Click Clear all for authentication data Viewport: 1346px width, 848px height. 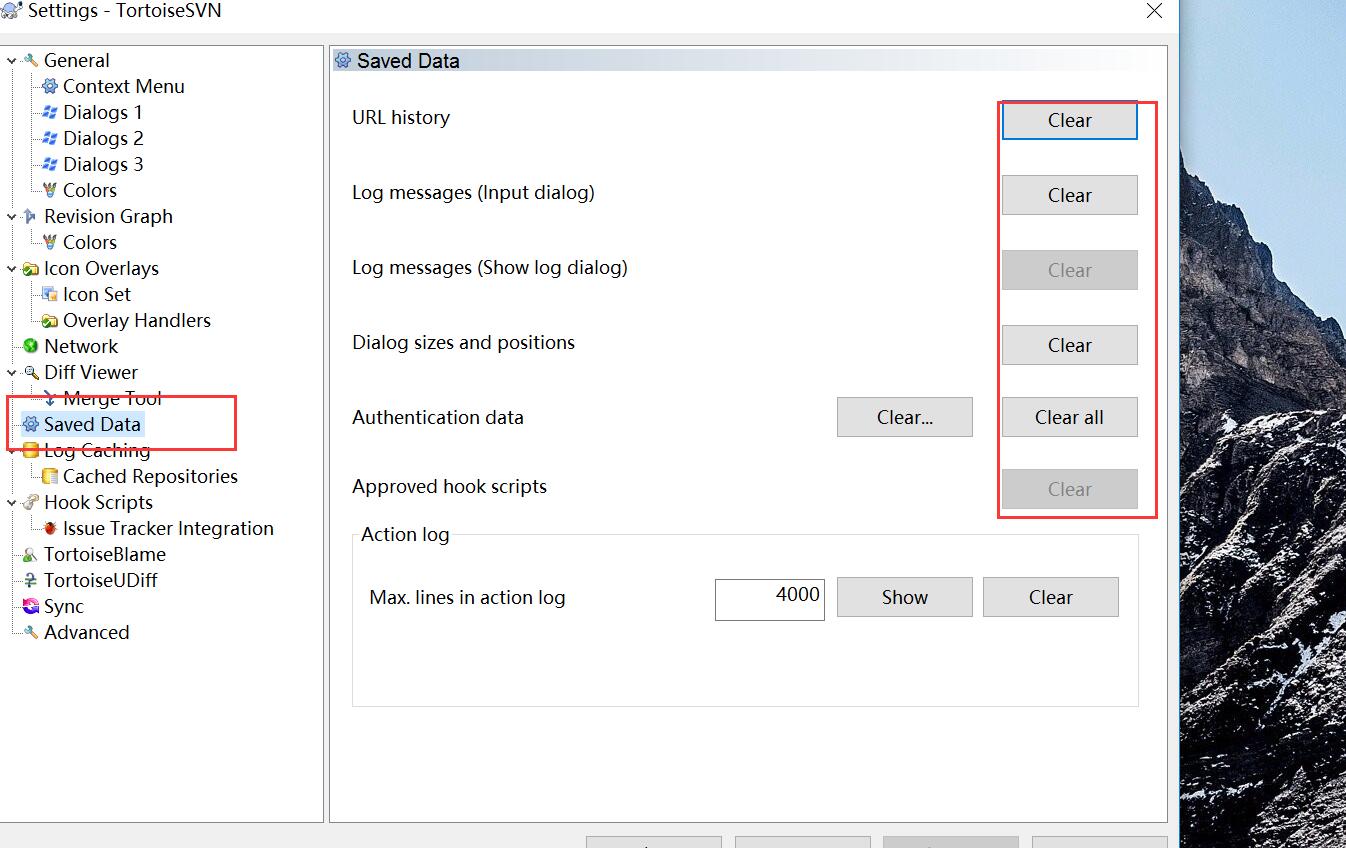point(1070,417)
